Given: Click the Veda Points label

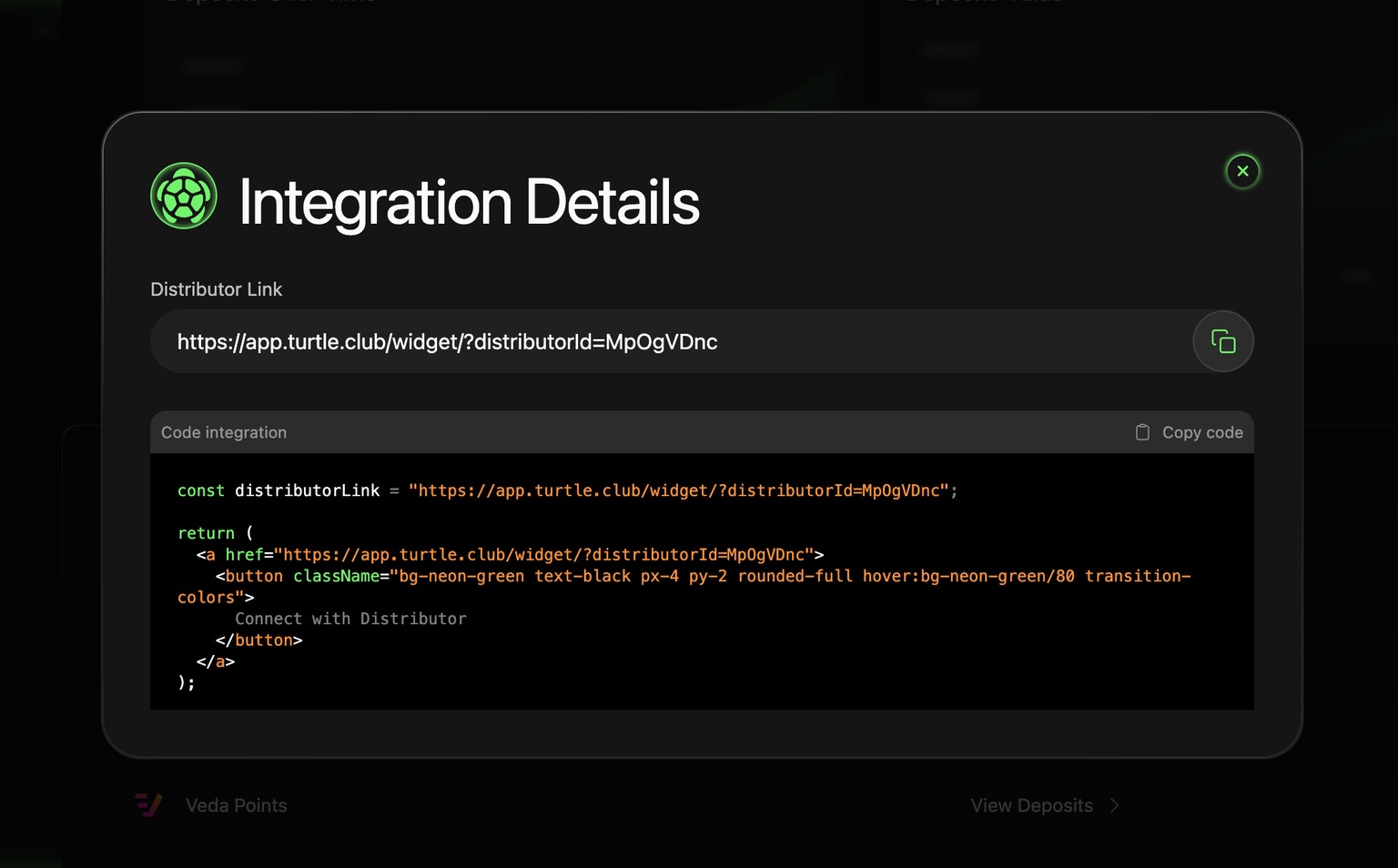Looking at the screenshot, I should click(x=236, y=805).
